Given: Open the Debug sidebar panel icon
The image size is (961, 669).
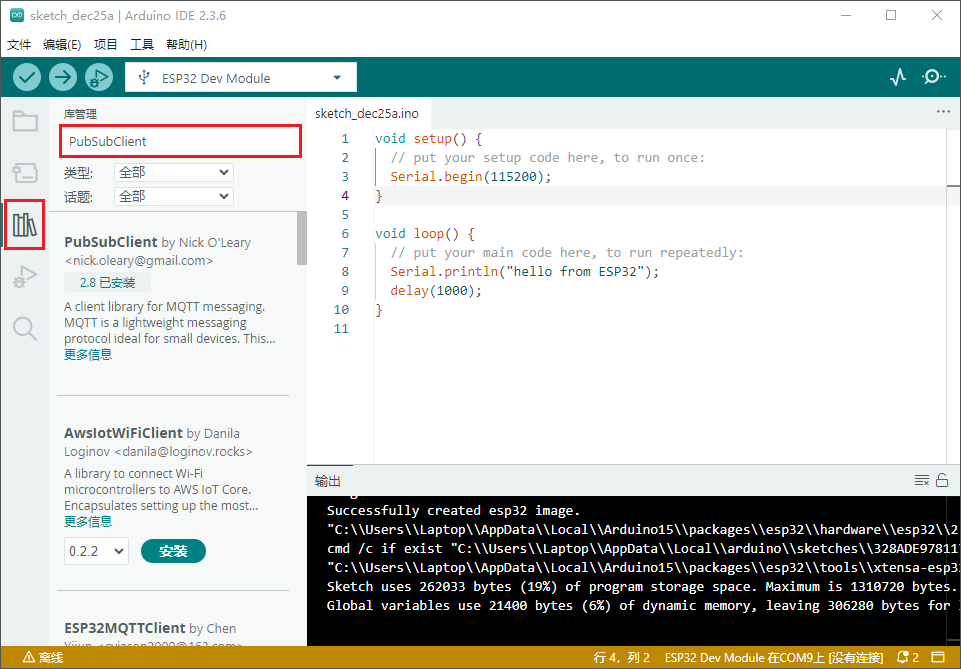Looking at the screenshot, I should pyautogui.click(x=25, y=277).
